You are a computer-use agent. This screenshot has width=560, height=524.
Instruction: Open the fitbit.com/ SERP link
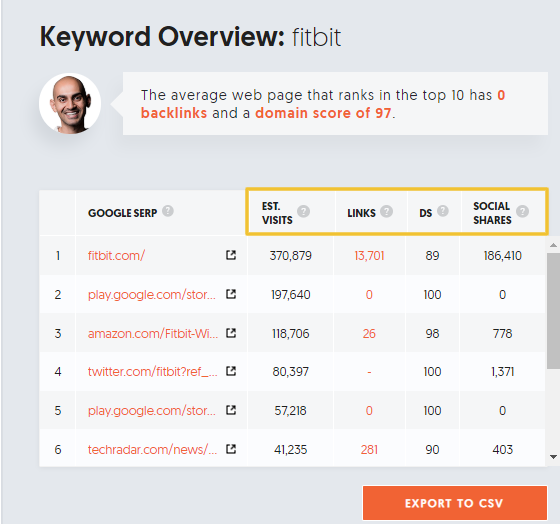(116, 256)
